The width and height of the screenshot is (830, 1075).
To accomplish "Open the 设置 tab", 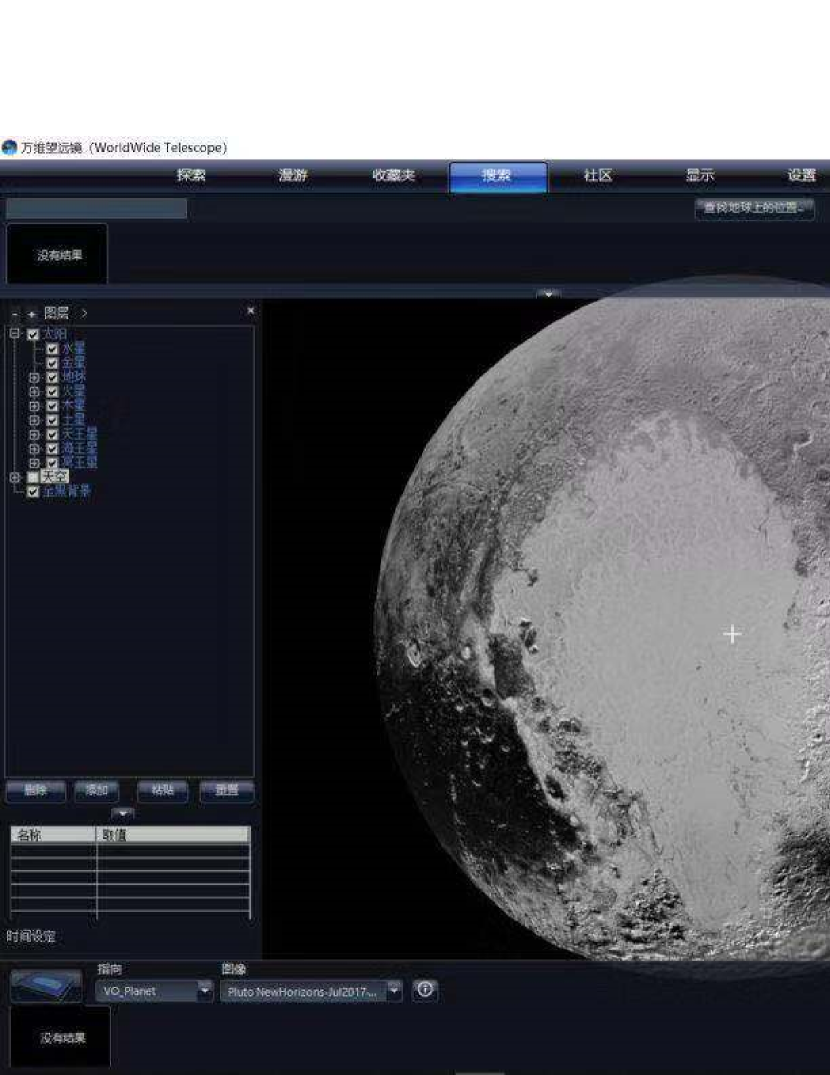I will pyautogui.click(x=801, y=176).
